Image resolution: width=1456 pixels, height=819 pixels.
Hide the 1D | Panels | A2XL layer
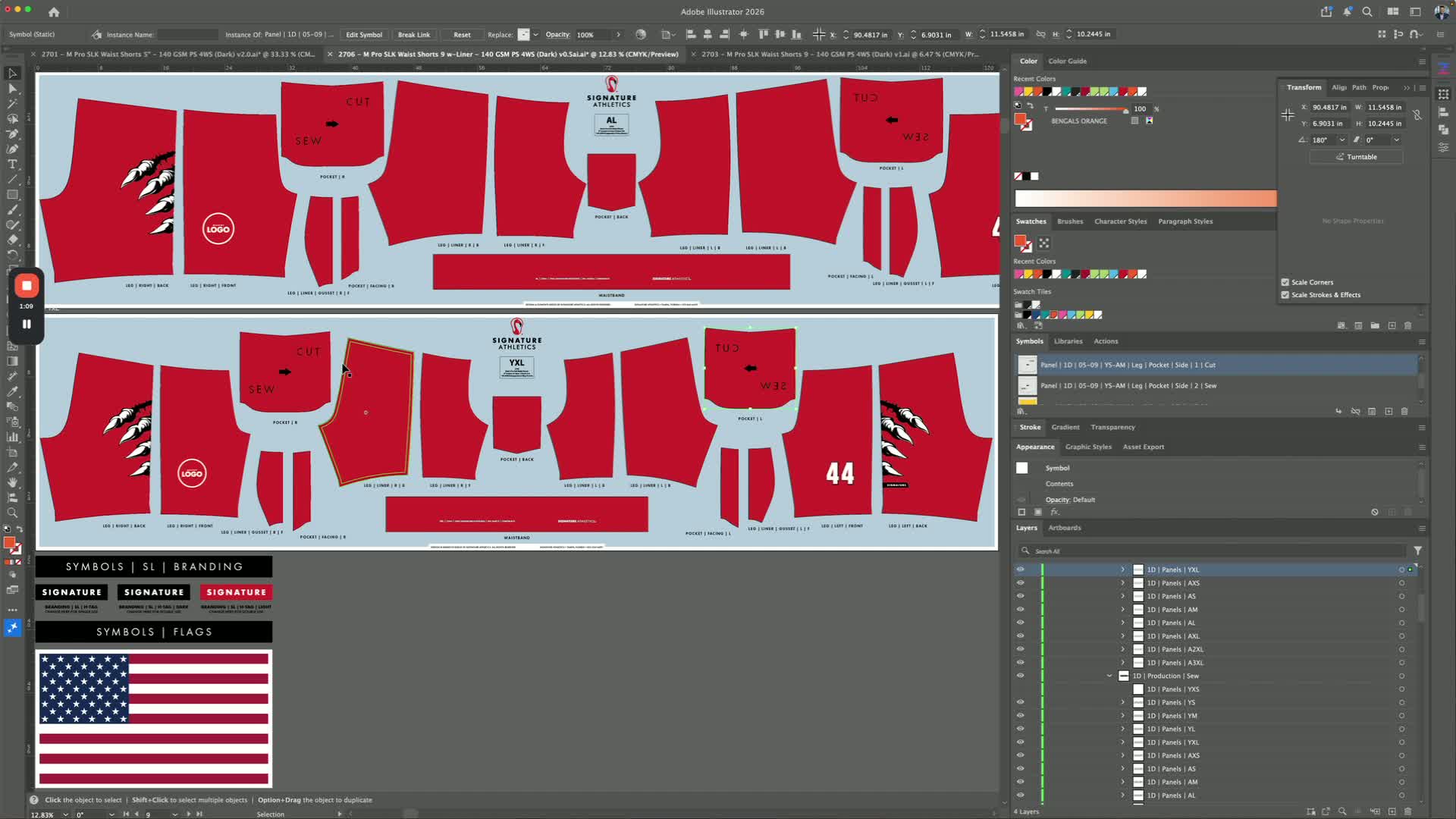1021,649
